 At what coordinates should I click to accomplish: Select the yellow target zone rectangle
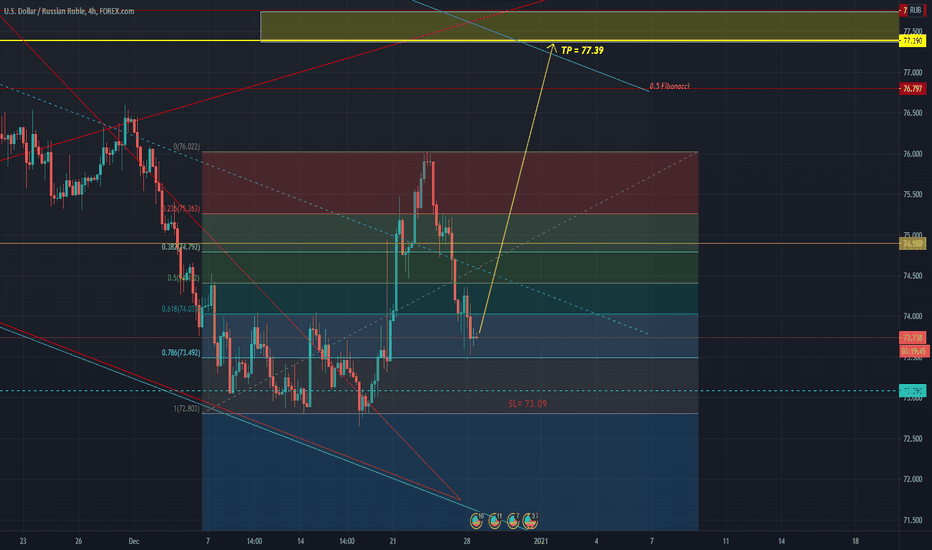click(580, 26)
